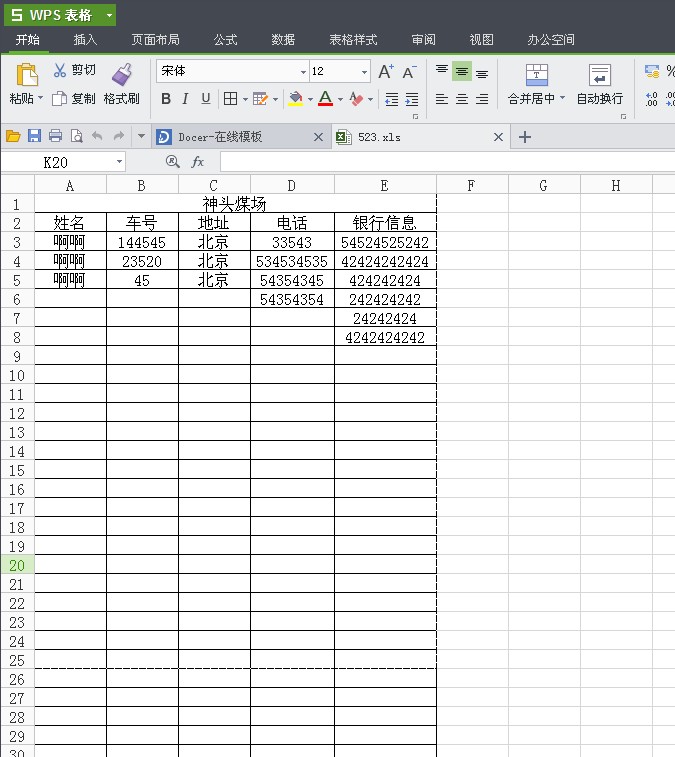Set vertical bottom alignment
The image size is (675, 757).
coord(482,72)
